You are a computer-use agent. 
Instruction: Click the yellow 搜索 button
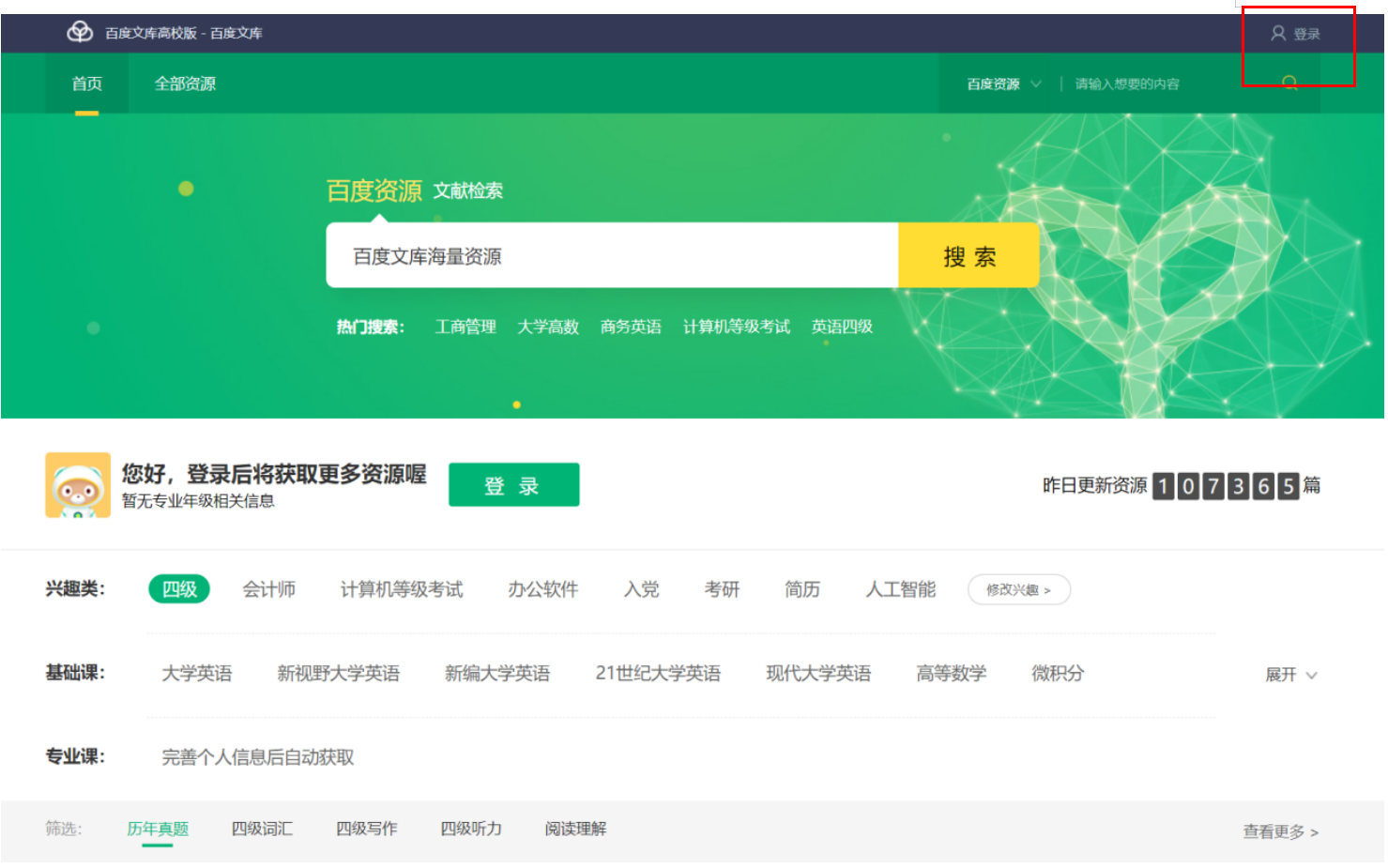point(969,255)
